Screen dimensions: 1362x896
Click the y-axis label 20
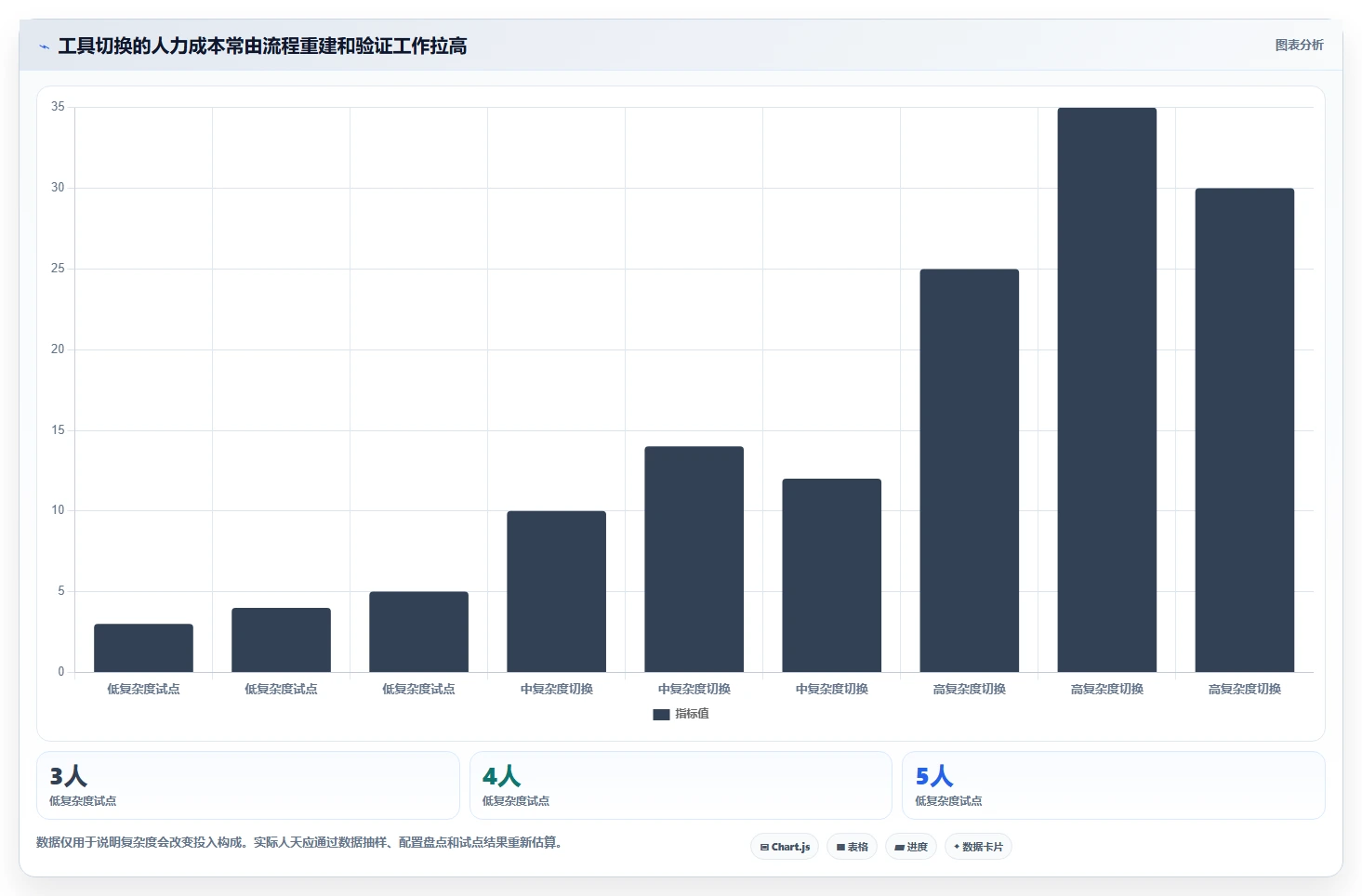coord(58,349)
